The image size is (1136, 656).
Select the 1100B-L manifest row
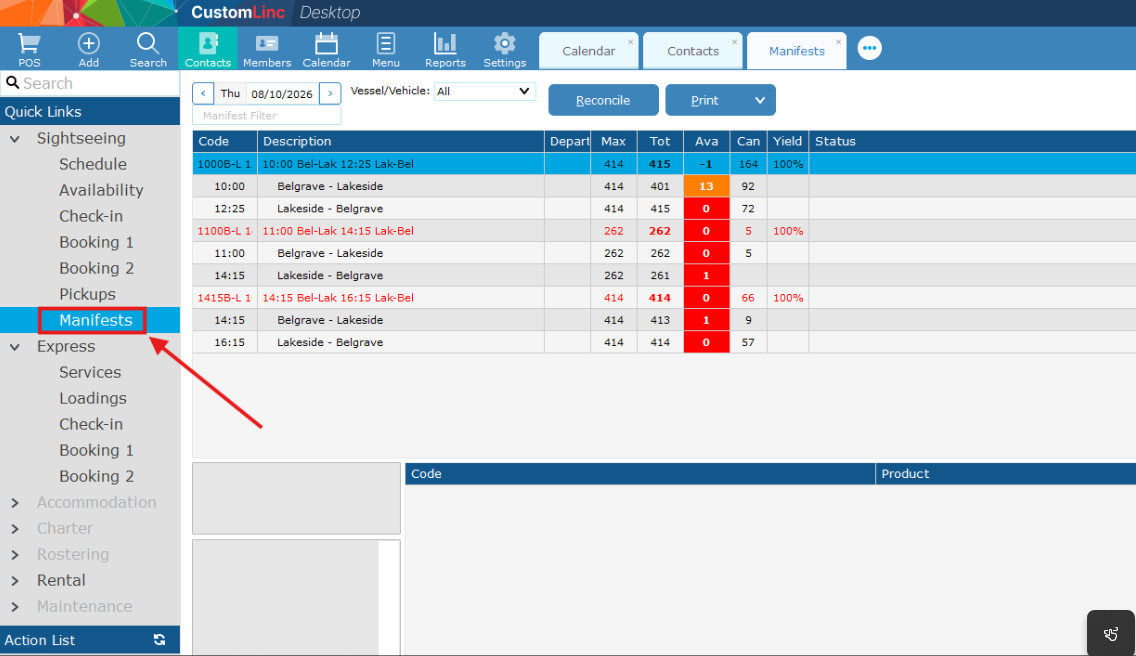click(x=664, y=231)
